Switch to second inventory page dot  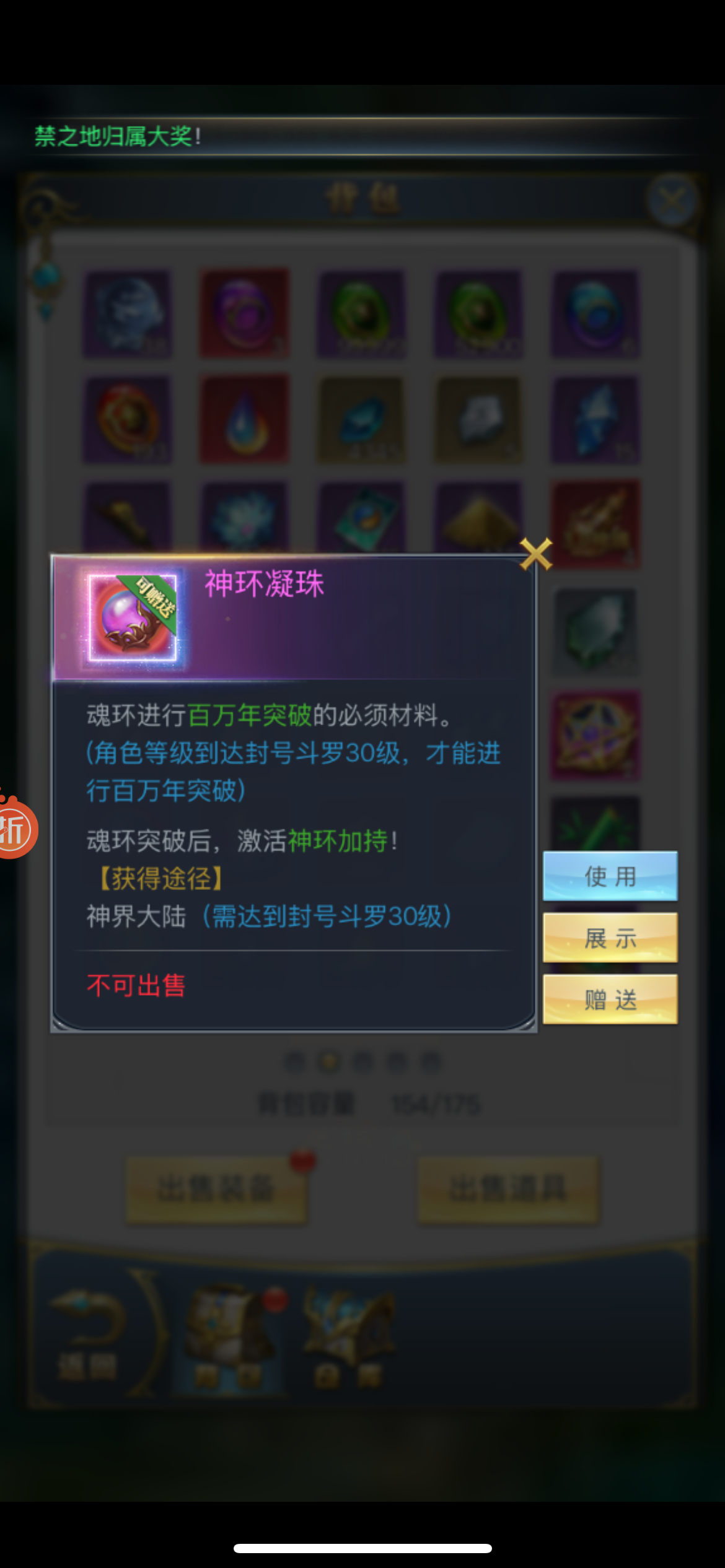point(329,1062)
